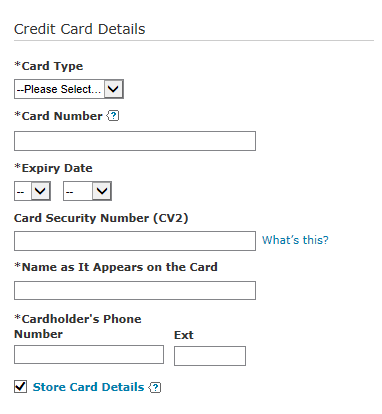
Task: Select the Name as It Appears label
Action: [x=116, y=267]
